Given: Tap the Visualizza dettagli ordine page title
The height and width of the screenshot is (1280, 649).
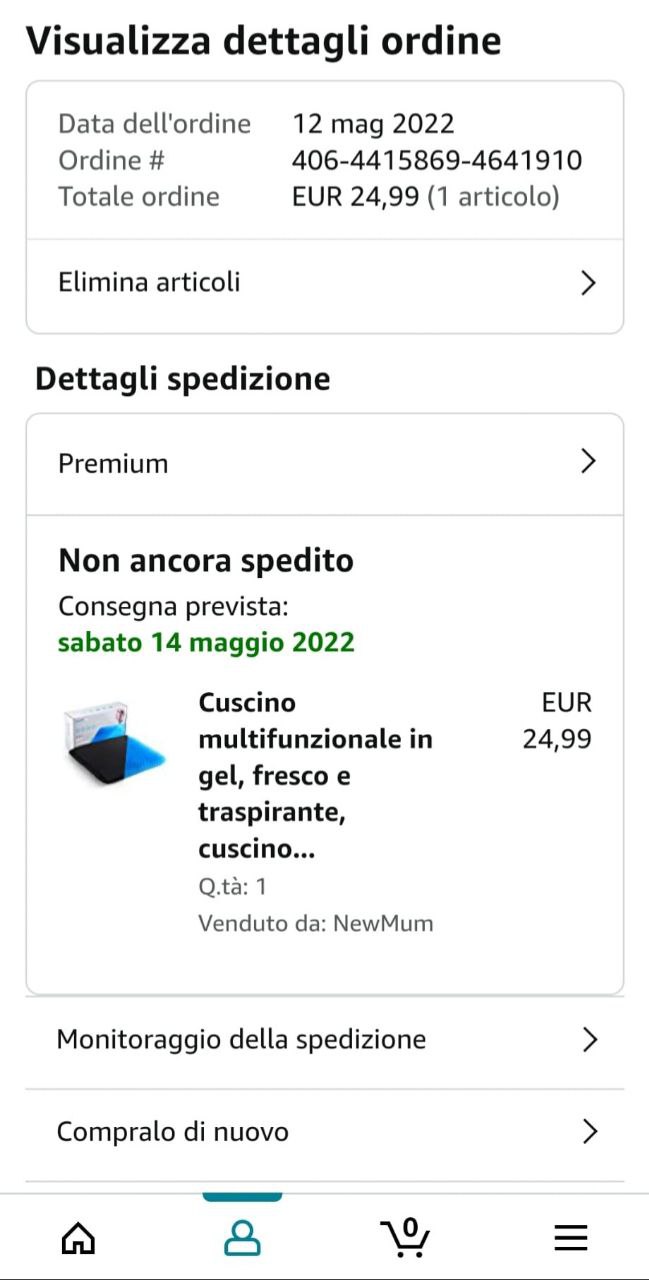Looking at the screenshot, I should (x=263, y=41).
